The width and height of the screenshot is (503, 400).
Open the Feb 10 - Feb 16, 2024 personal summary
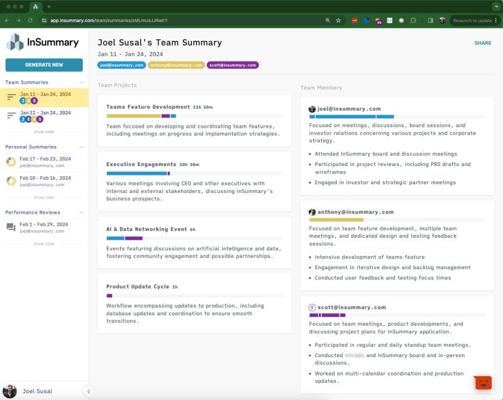44,181
